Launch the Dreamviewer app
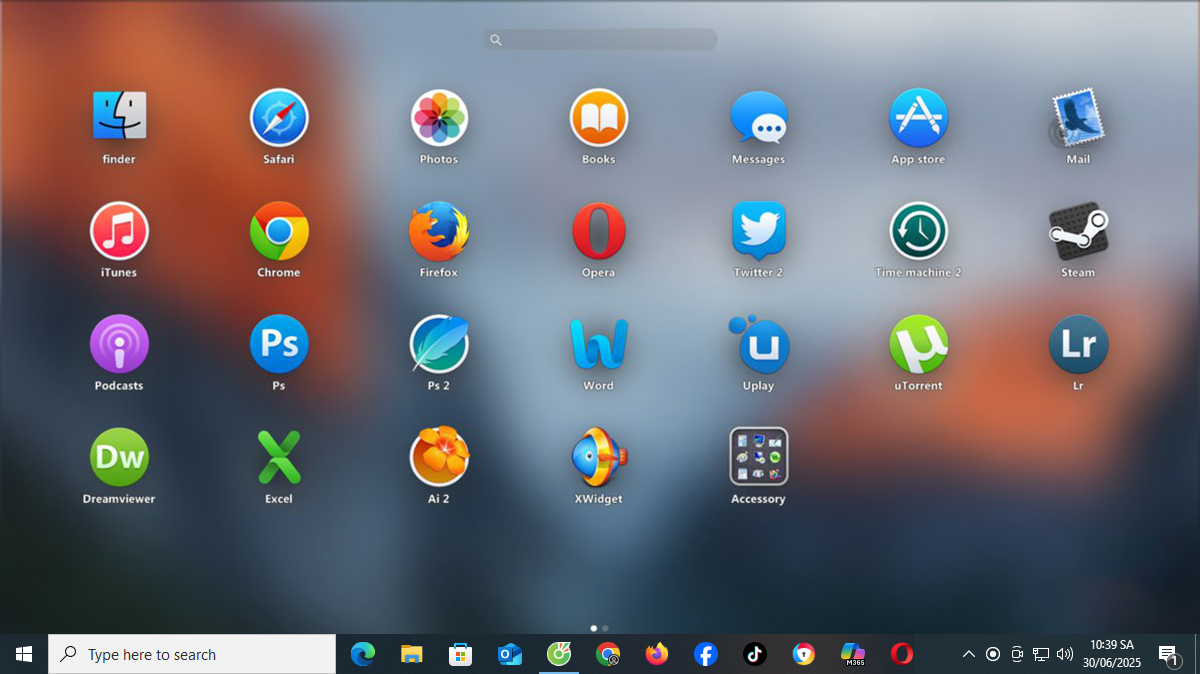1200x674 pixels. [119, 457]
